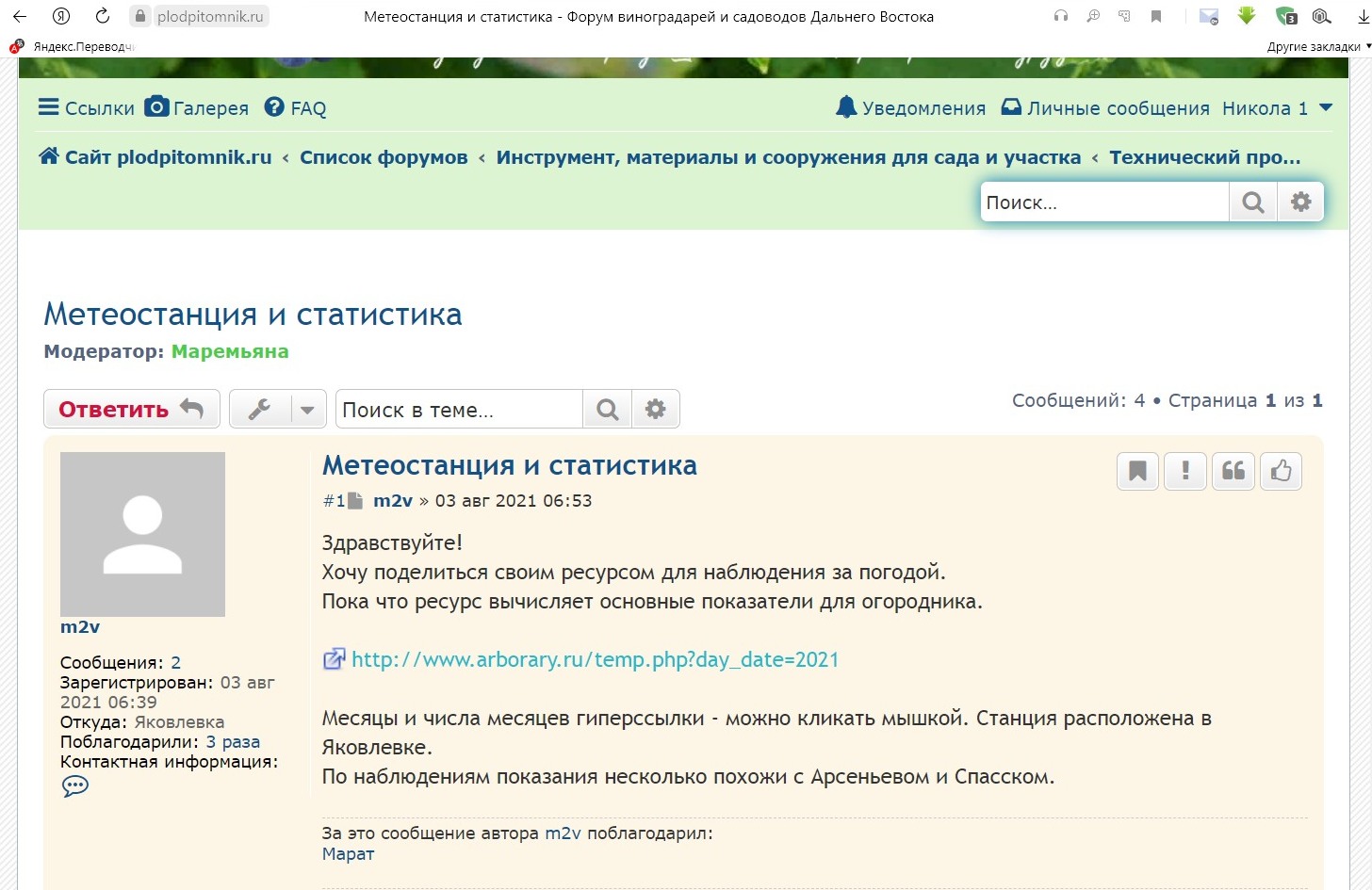This screenshot has width=1372, height=890.
Task: Open the Галерея menu item
Action: pos(197,108)
